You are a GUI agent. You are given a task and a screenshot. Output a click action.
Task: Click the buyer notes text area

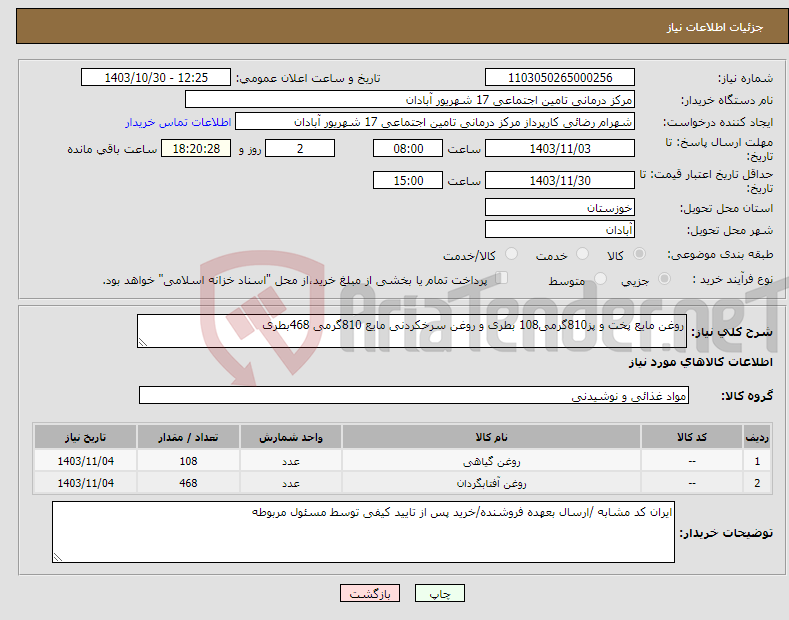tap(363, 532)
